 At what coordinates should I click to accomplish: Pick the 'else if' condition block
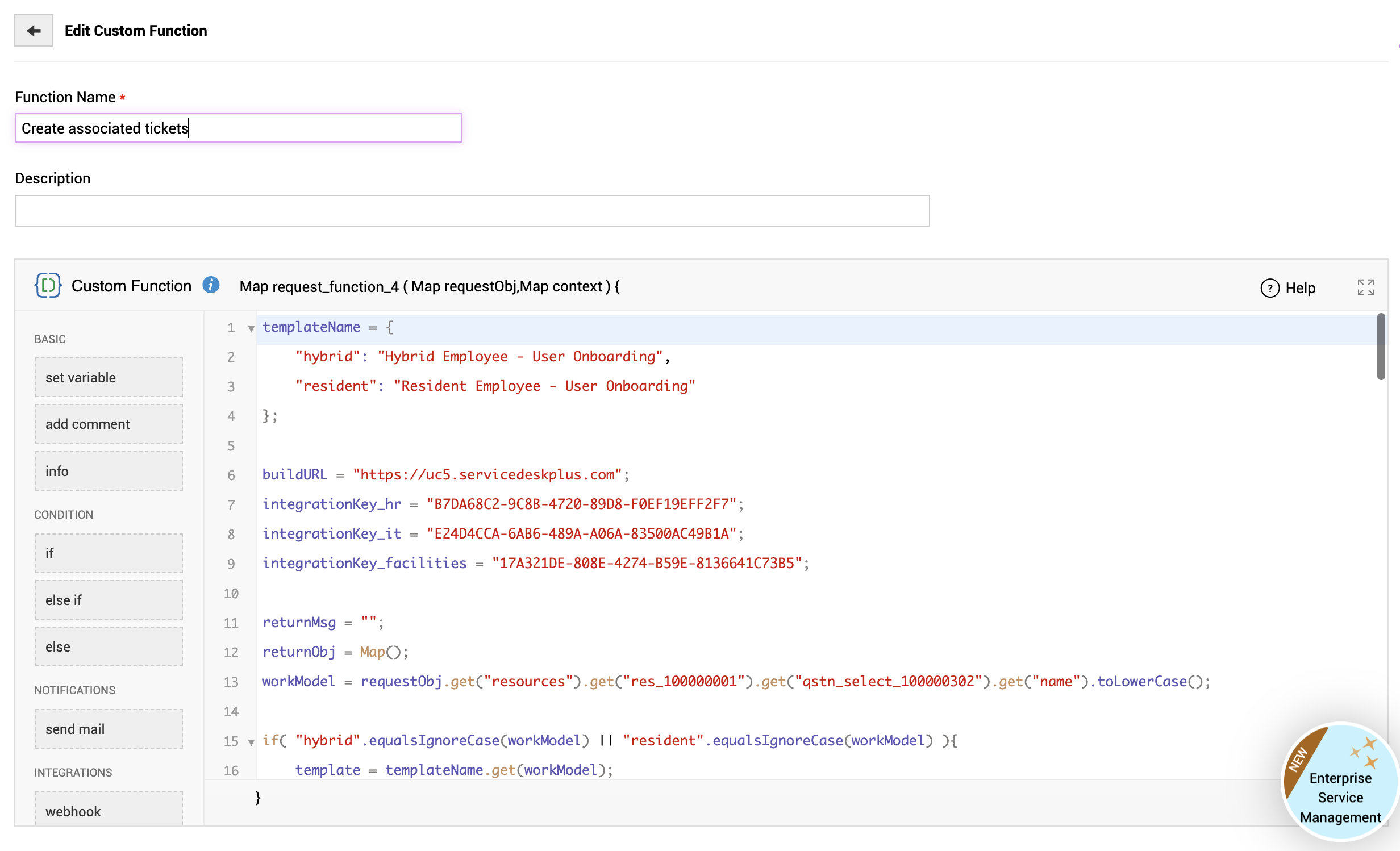point(109,600)
